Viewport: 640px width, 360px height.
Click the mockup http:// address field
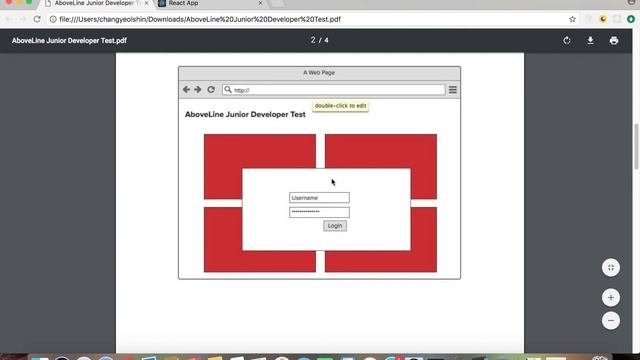[333, 90]
